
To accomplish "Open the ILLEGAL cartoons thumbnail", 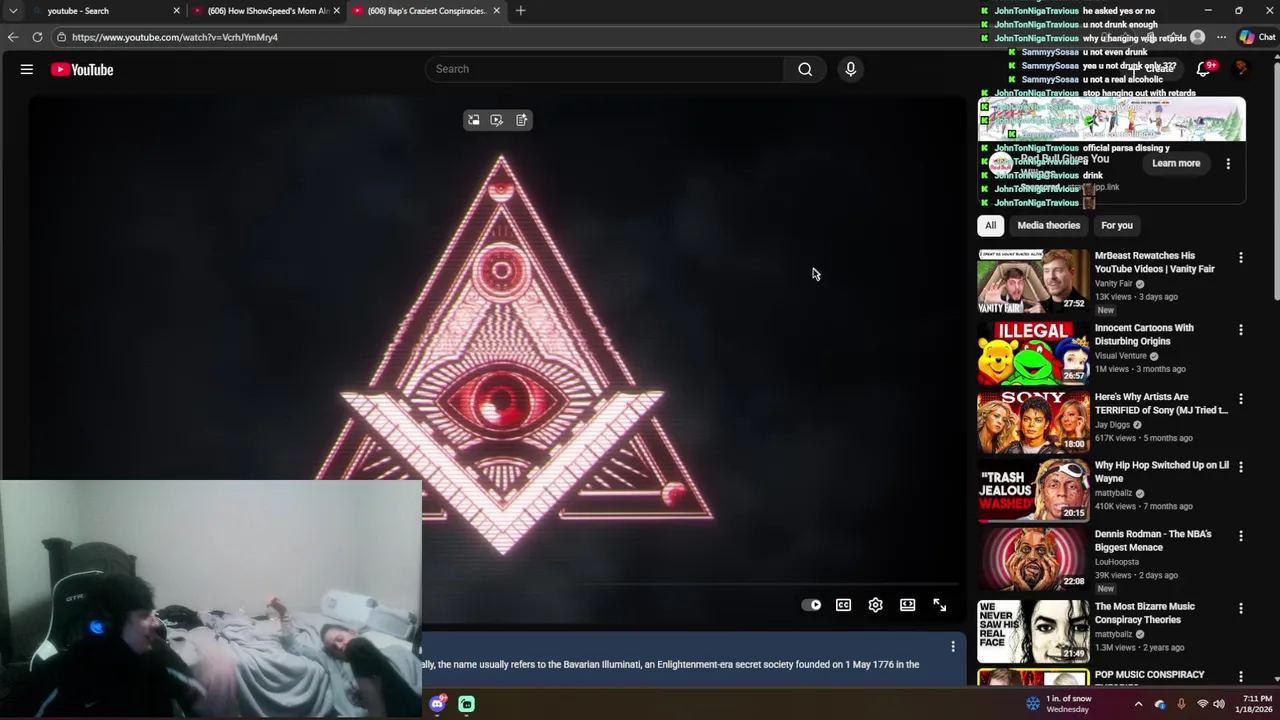I will point(1033,353).
